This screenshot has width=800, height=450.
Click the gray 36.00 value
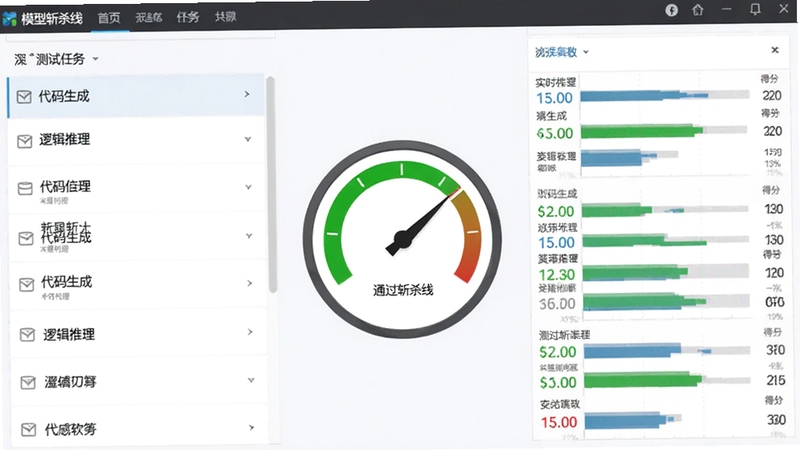click(557, 304)
